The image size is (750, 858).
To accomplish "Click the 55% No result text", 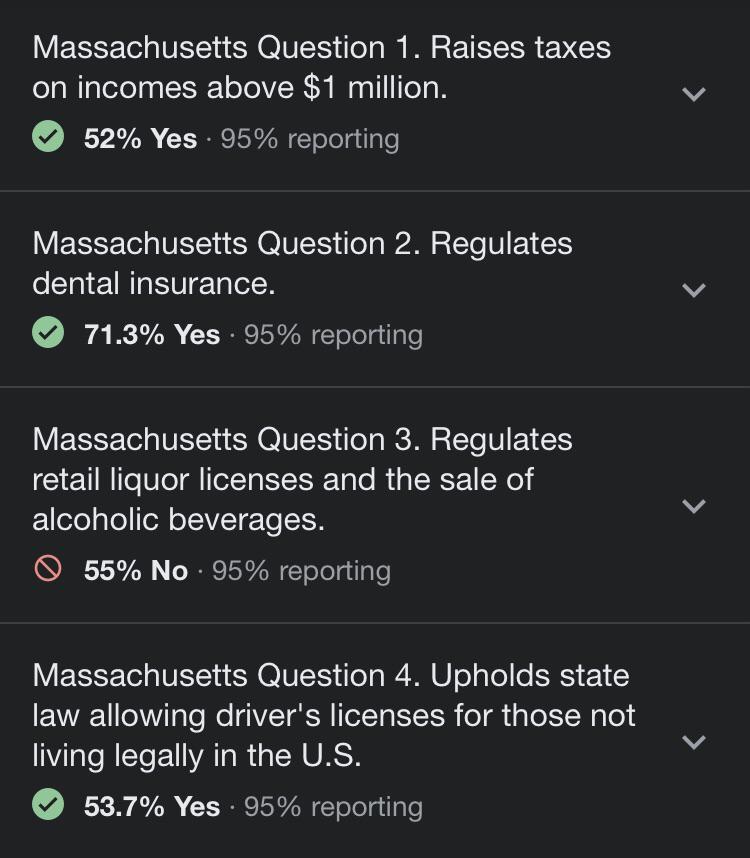I will (x=136, y=570).
